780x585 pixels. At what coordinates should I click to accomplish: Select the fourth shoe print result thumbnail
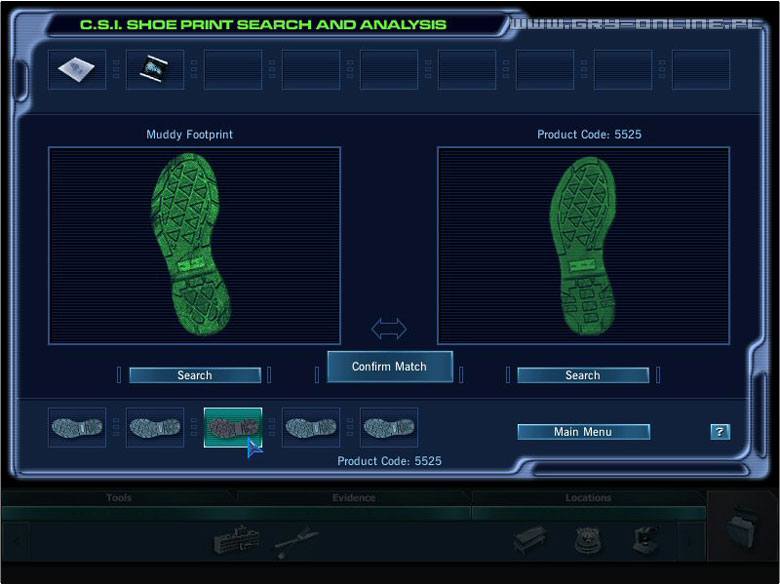click(x=311, y=427)
